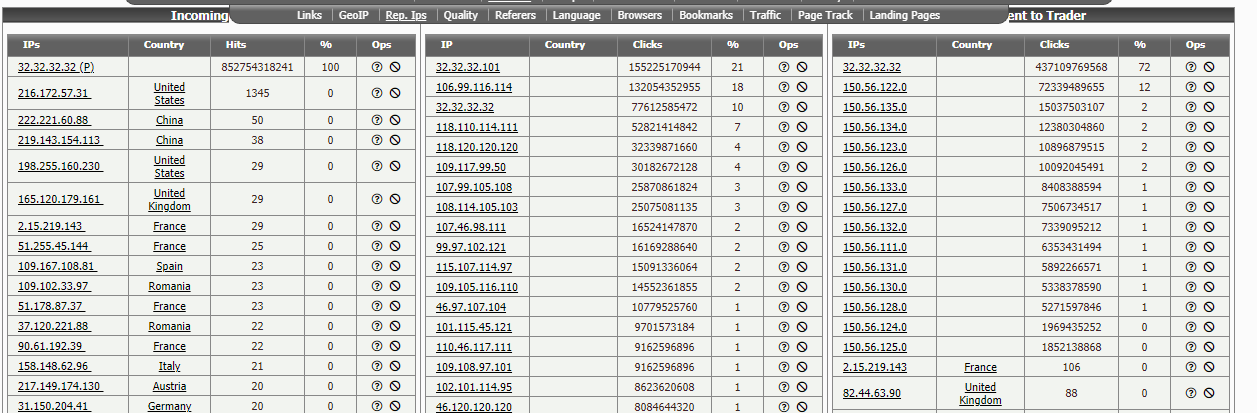Click Spain country link
This screenshot has width=1257, height=413.
coord(170,267)
